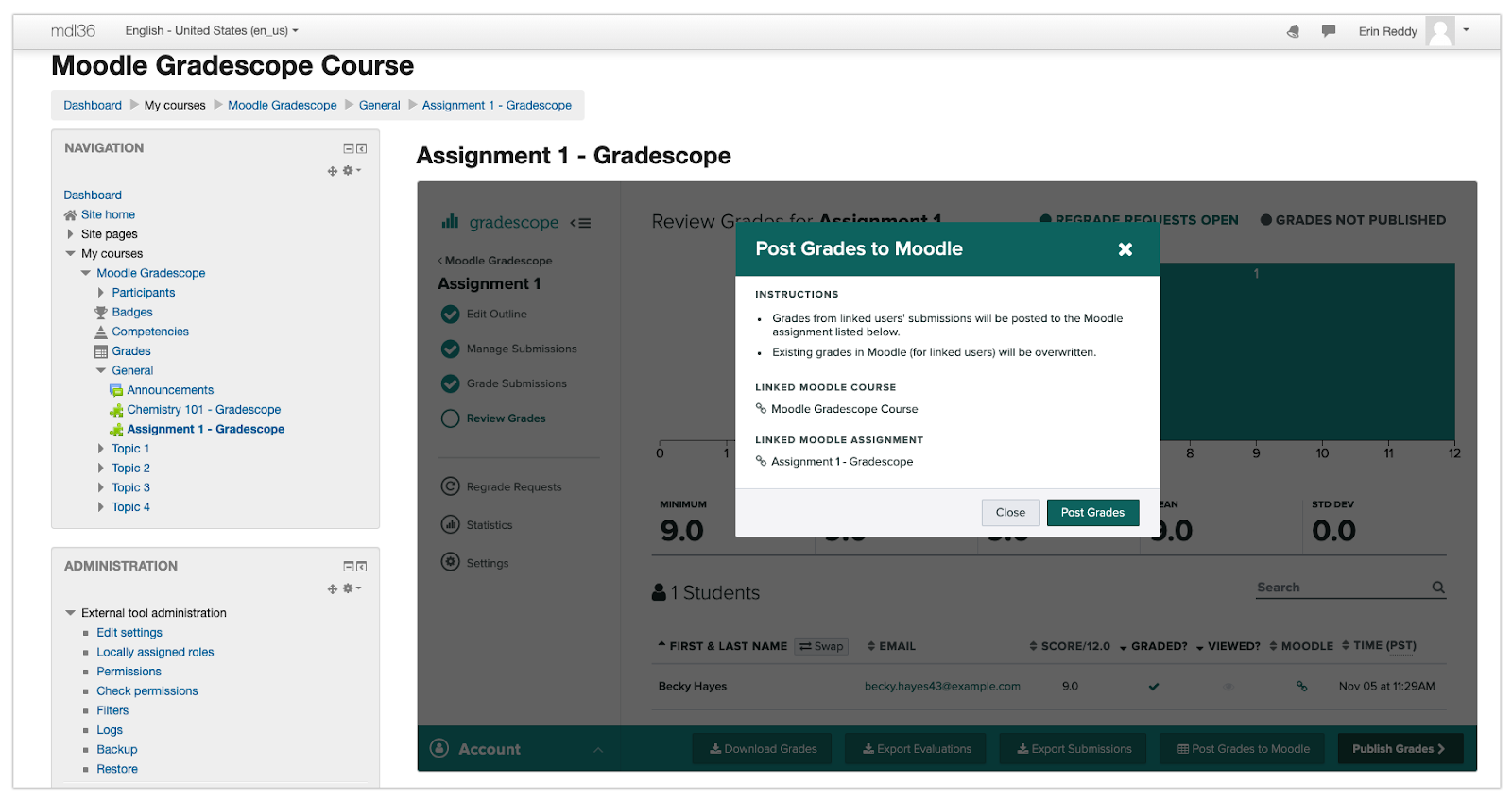Open the English language dropdown
The image size is (1512, 801).
212,31
